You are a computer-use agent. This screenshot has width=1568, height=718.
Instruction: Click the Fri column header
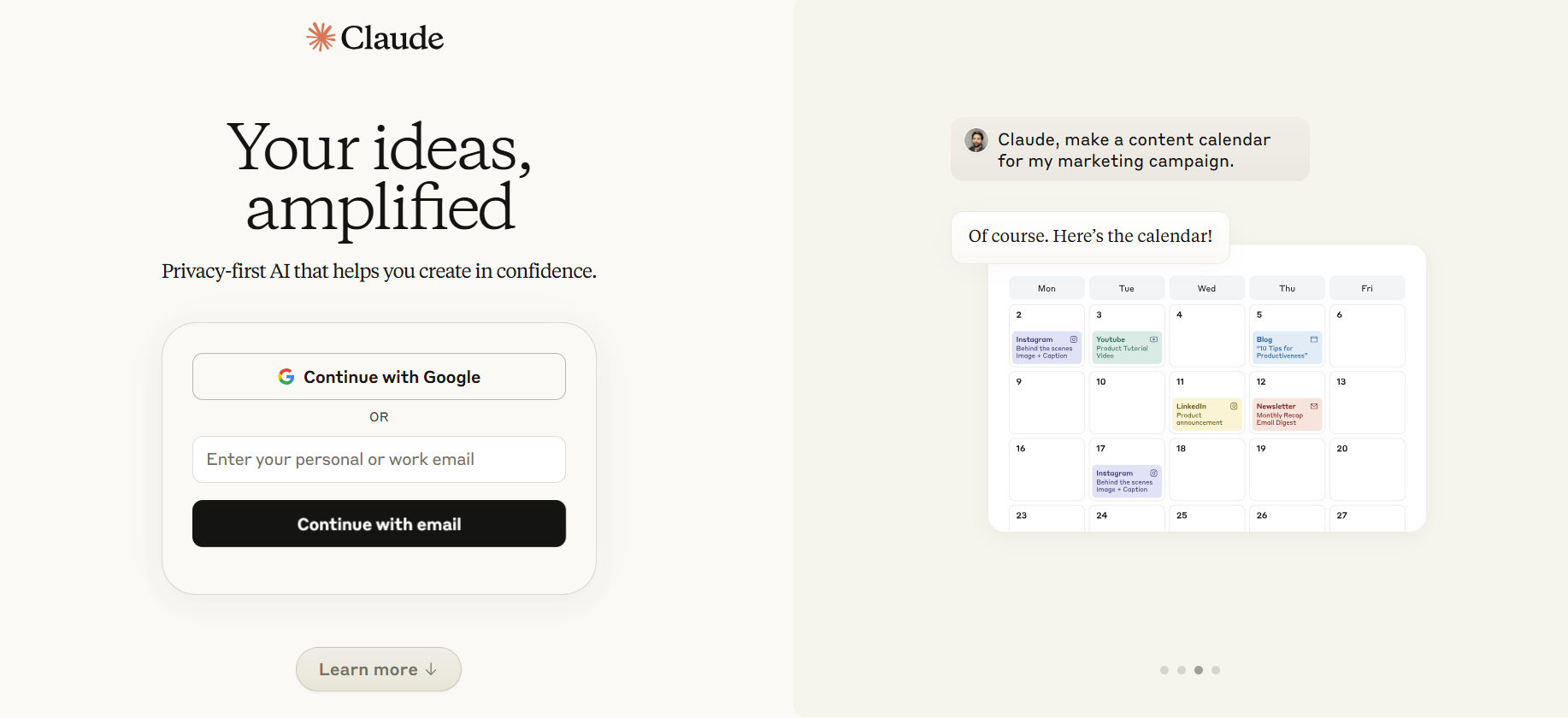1367,288
